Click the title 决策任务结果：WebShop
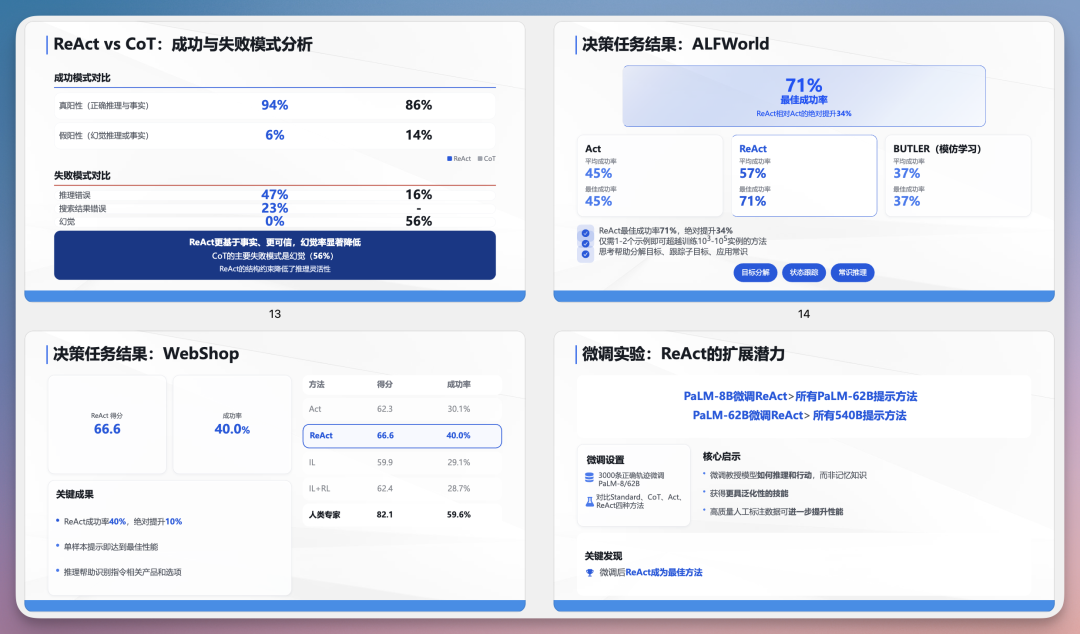The height and width of the screenshot is (634, 1080). click(x=146, y=354)
